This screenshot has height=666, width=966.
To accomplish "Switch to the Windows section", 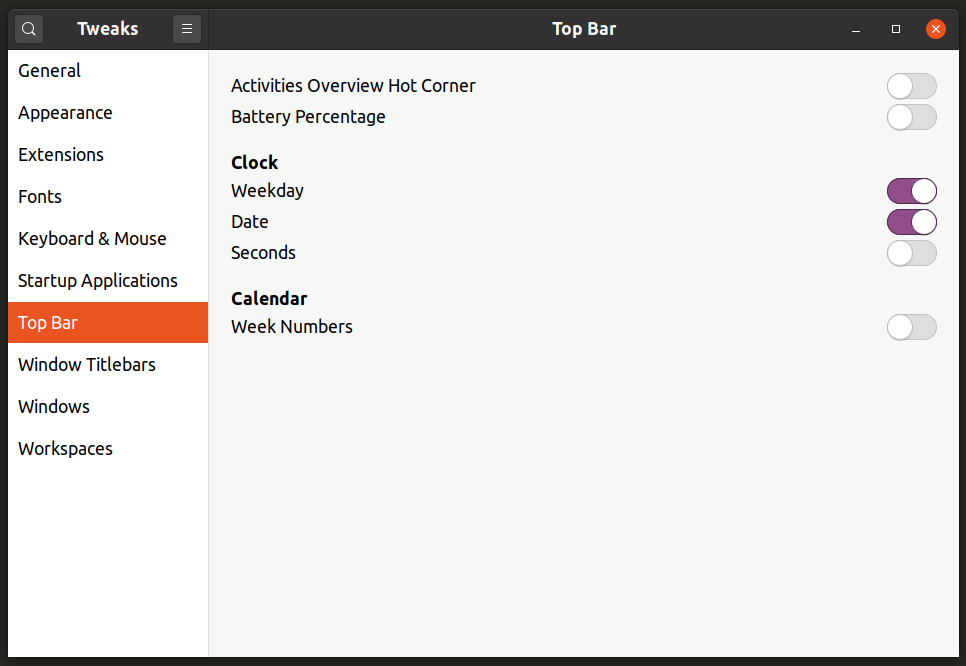I will 54,406.
